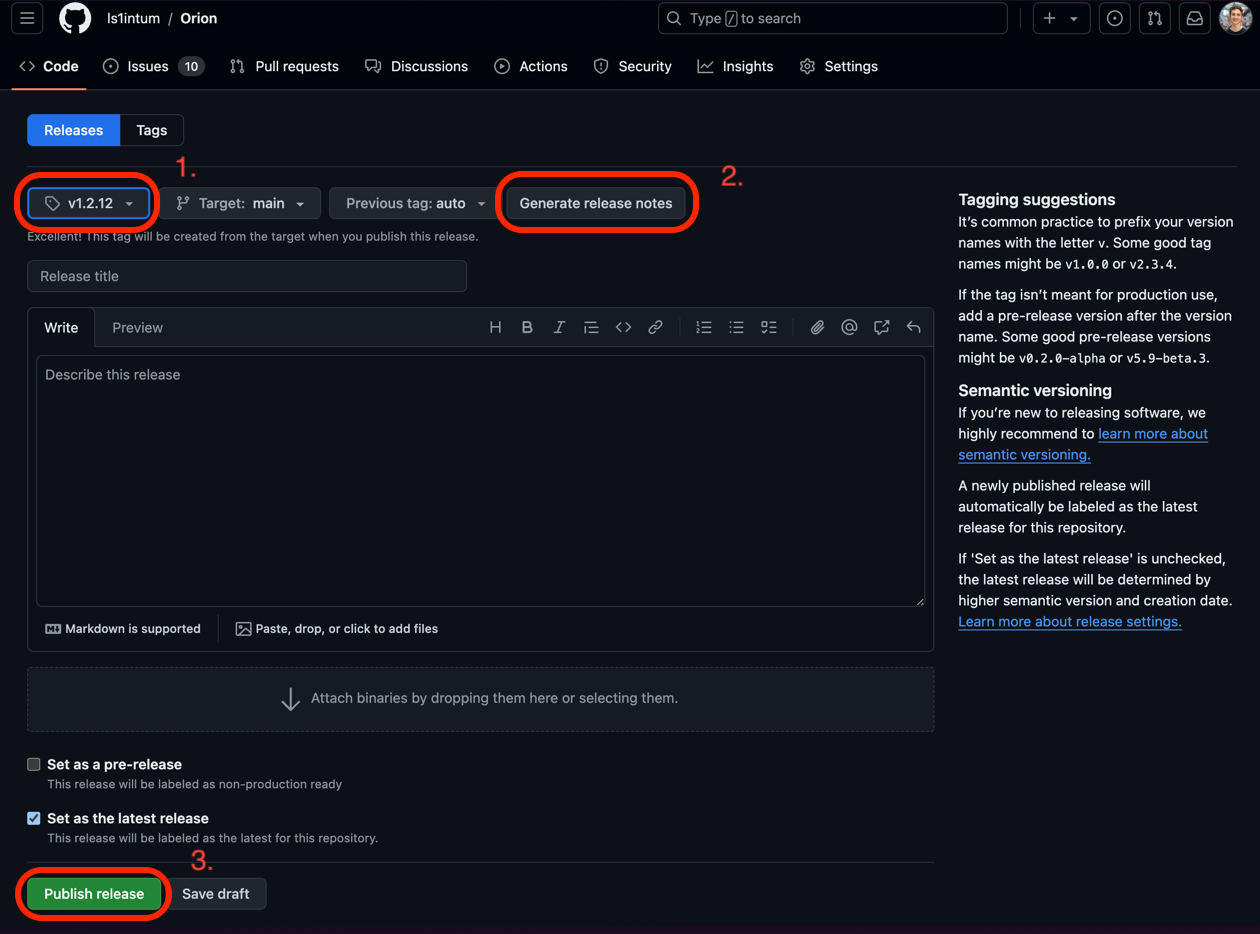Switch to the Tags view
The height and width of the screenshot is (934, 1260).
click(151, 130)
